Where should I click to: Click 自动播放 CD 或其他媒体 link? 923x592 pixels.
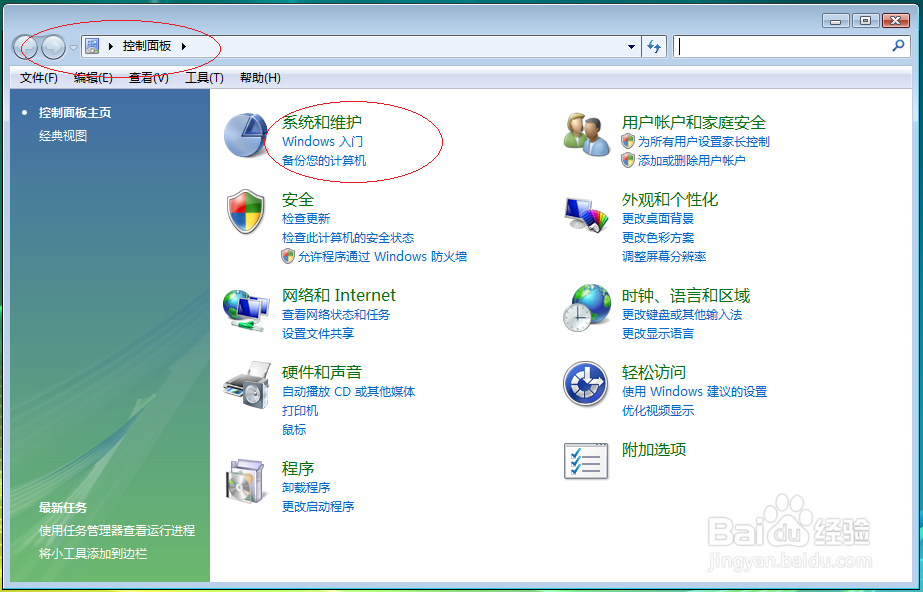(x=348, y=392)
